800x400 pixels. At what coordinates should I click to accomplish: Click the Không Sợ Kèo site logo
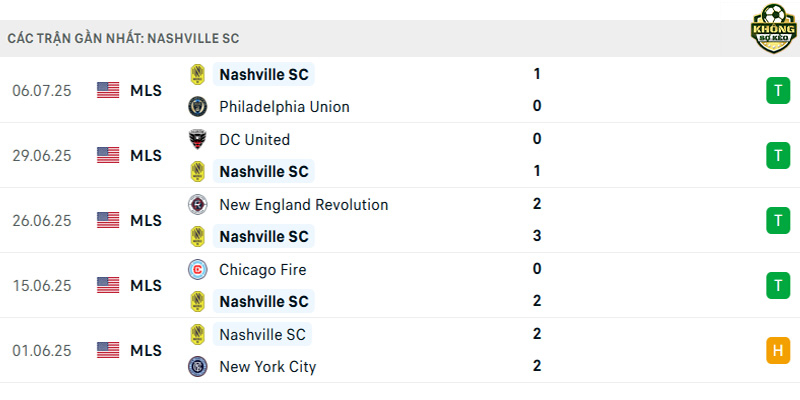(x=773, y=29)
